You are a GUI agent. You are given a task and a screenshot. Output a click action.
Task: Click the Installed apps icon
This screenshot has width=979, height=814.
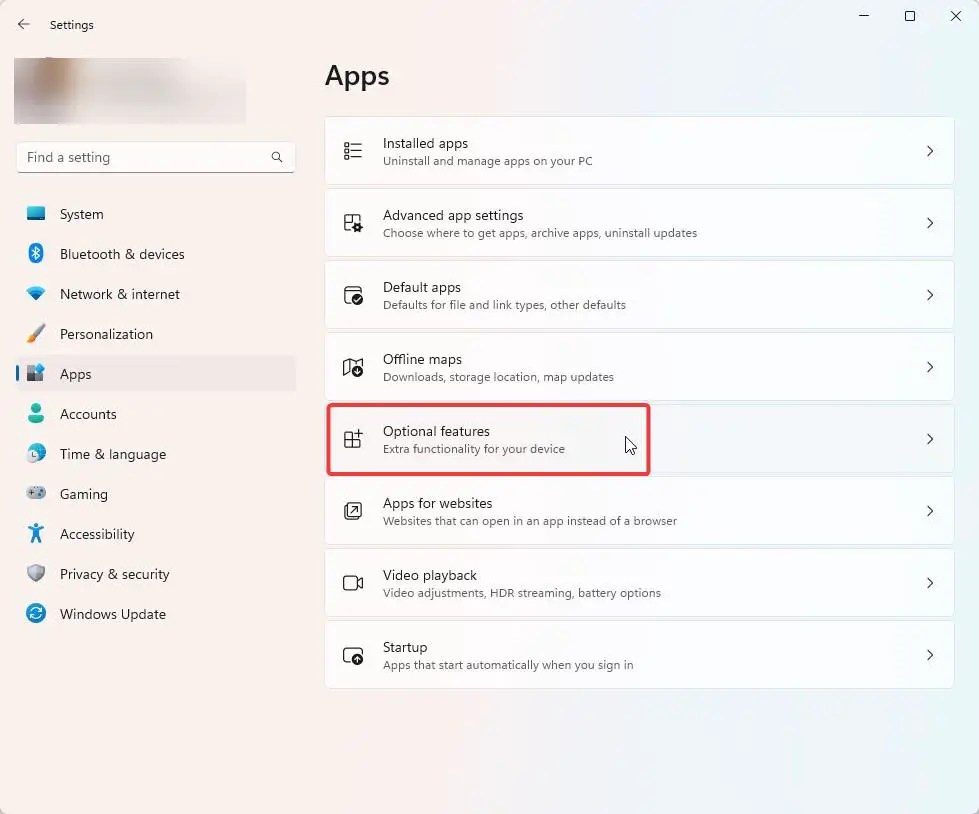coord(352,151)
